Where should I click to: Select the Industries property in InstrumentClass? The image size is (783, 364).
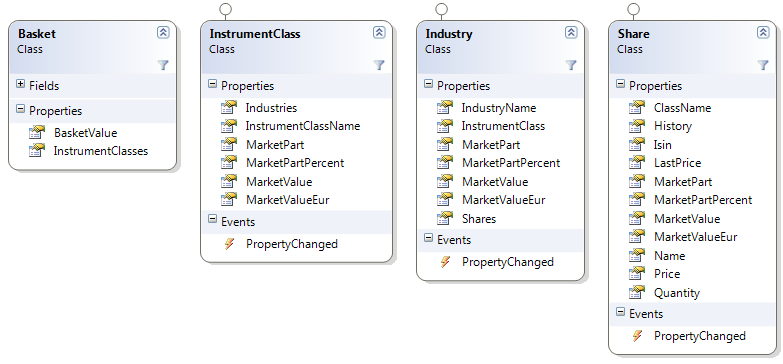click(x=271, y=108)
